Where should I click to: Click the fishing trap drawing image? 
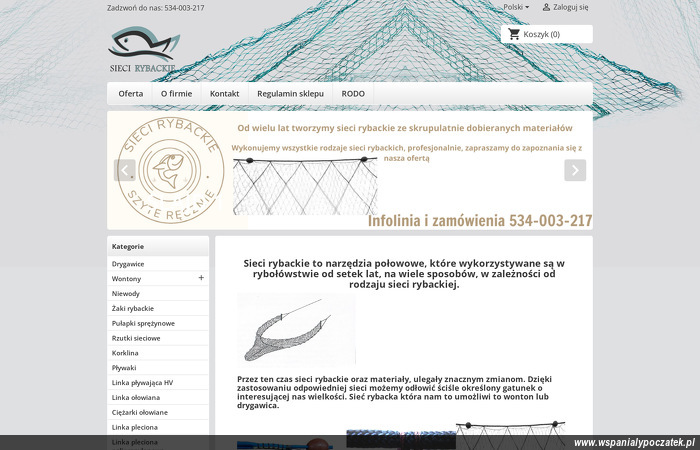[x=296, y=330]
